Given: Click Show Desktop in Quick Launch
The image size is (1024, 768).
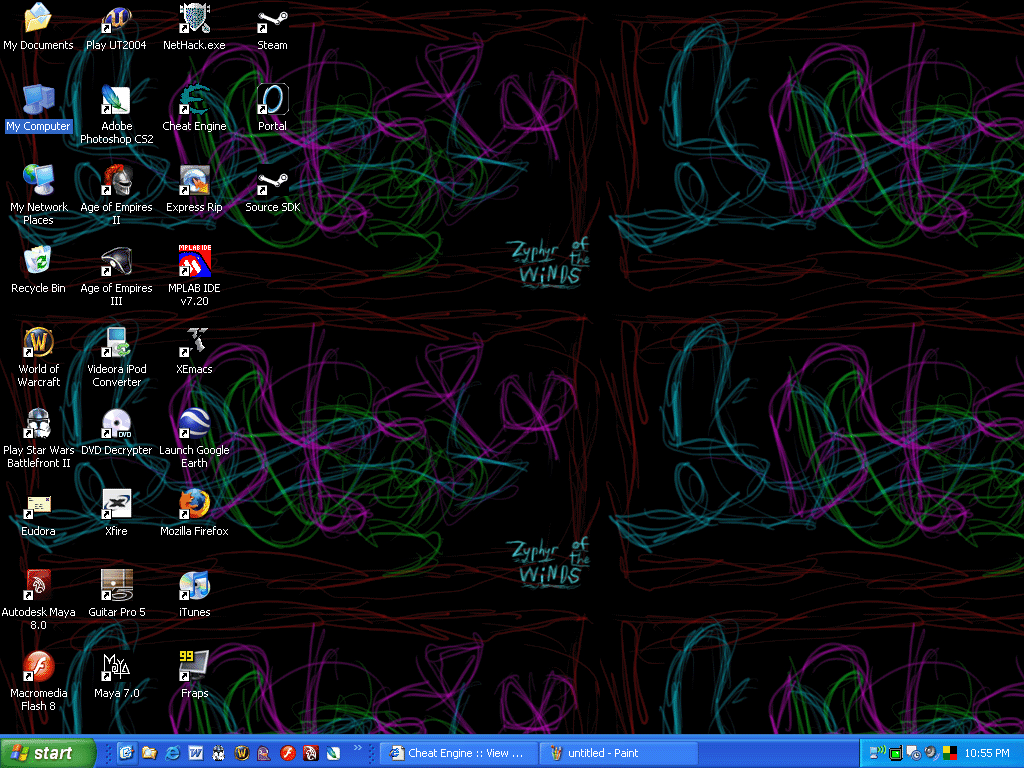Looking at the screenshot, I should (126, 753).
